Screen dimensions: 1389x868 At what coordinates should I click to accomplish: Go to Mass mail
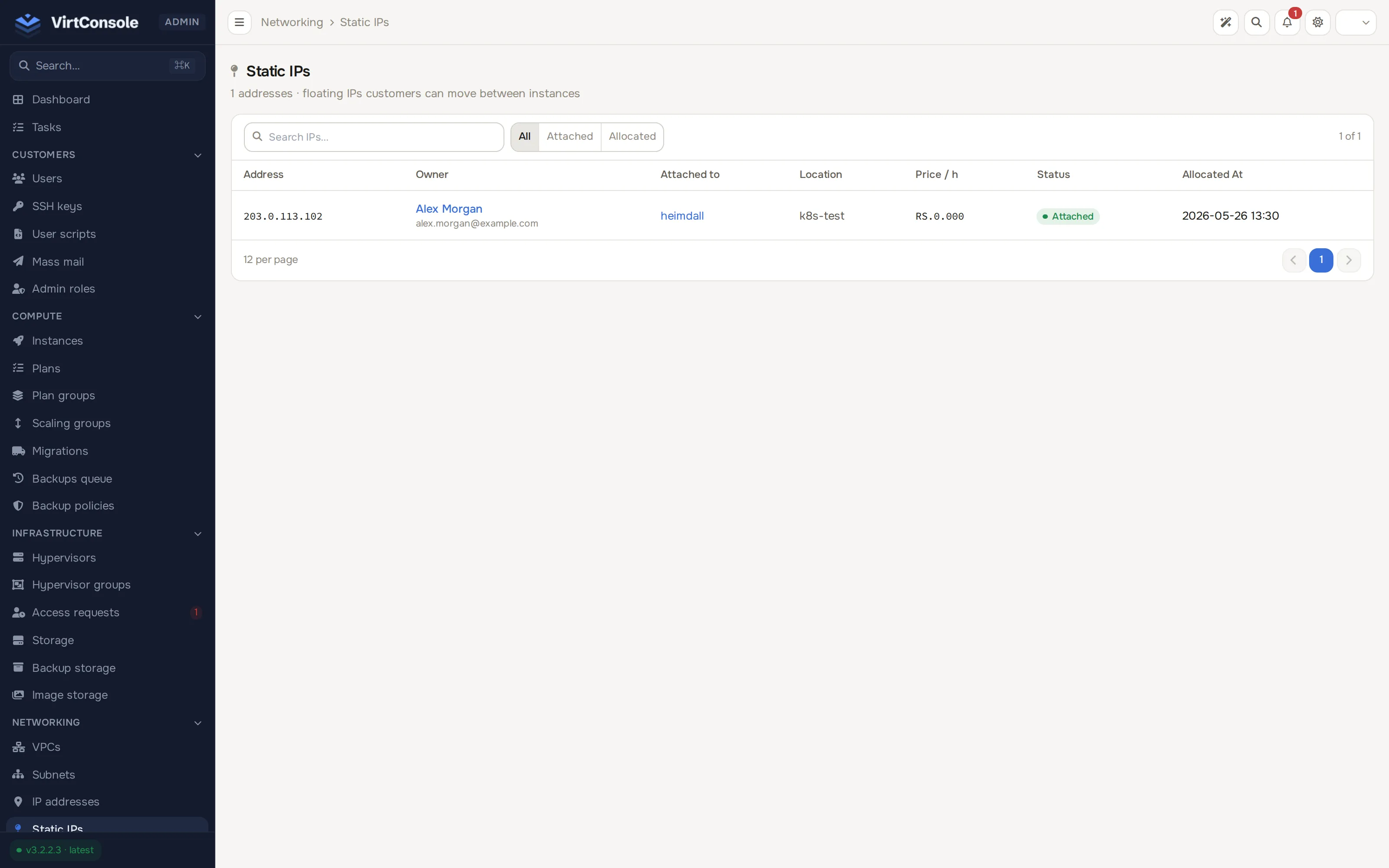(107, 261)
